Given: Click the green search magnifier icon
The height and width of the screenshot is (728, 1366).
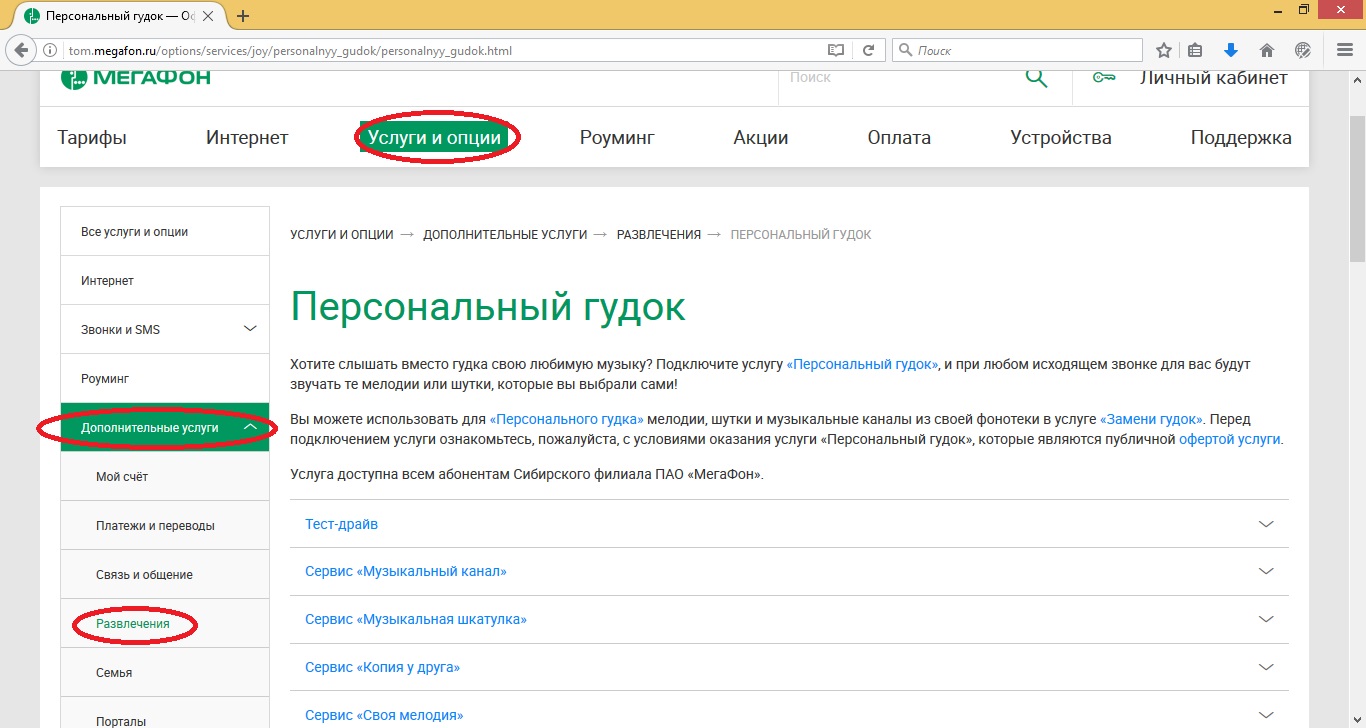Looking at the screenshot, I should coord(1036,76).
